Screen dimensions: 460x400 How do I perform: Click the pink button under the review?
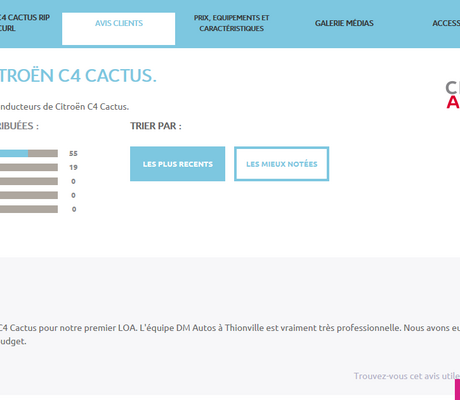tap(457, 389)
